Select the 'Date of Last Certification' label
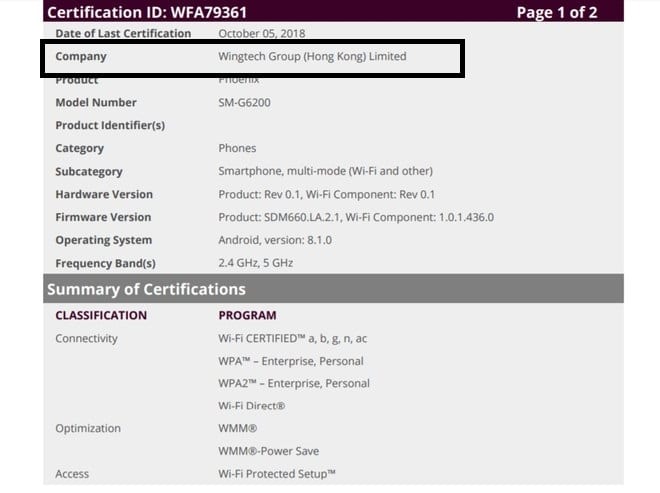The image size is (660, 493). tap(123, 33)
